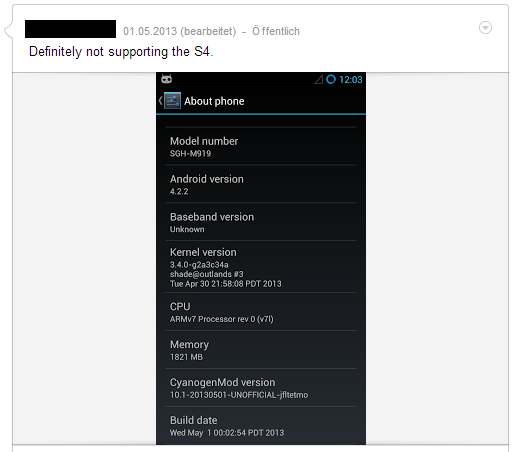The height and width of the screenshot is (452, 512).
Task: Select the Android version row
Action: 261,184
